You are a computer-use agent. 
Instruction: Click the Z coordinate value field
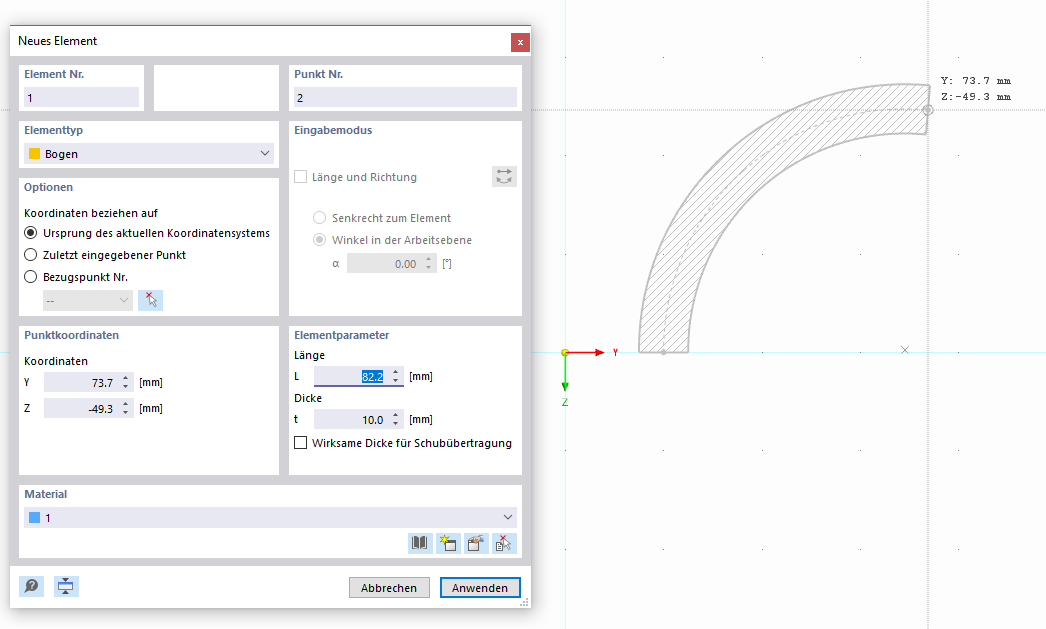pos(82,408)
